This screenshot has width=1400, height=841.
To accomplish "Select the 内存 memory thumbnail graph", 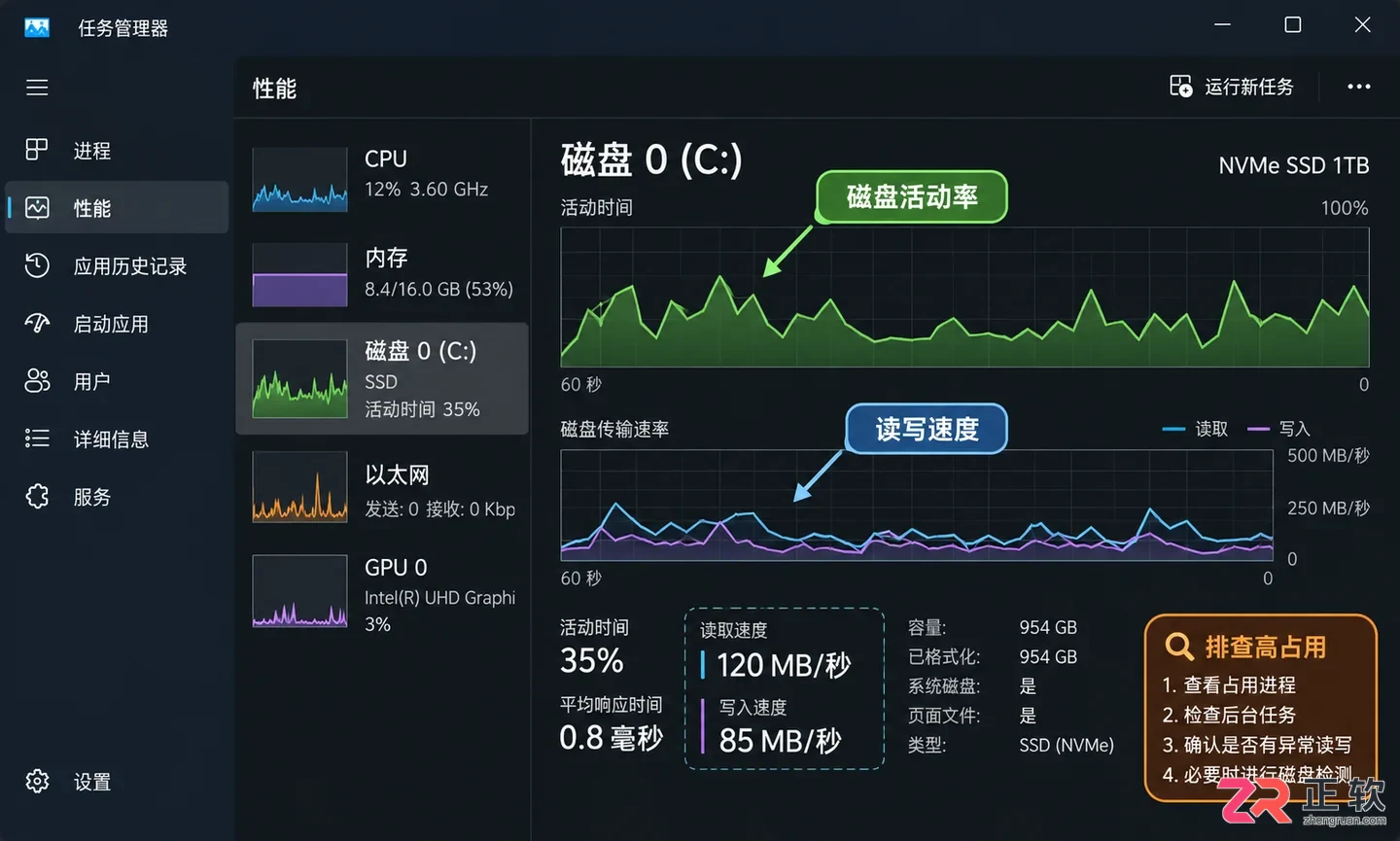I will pyautogui.click(x=299, y=275).
